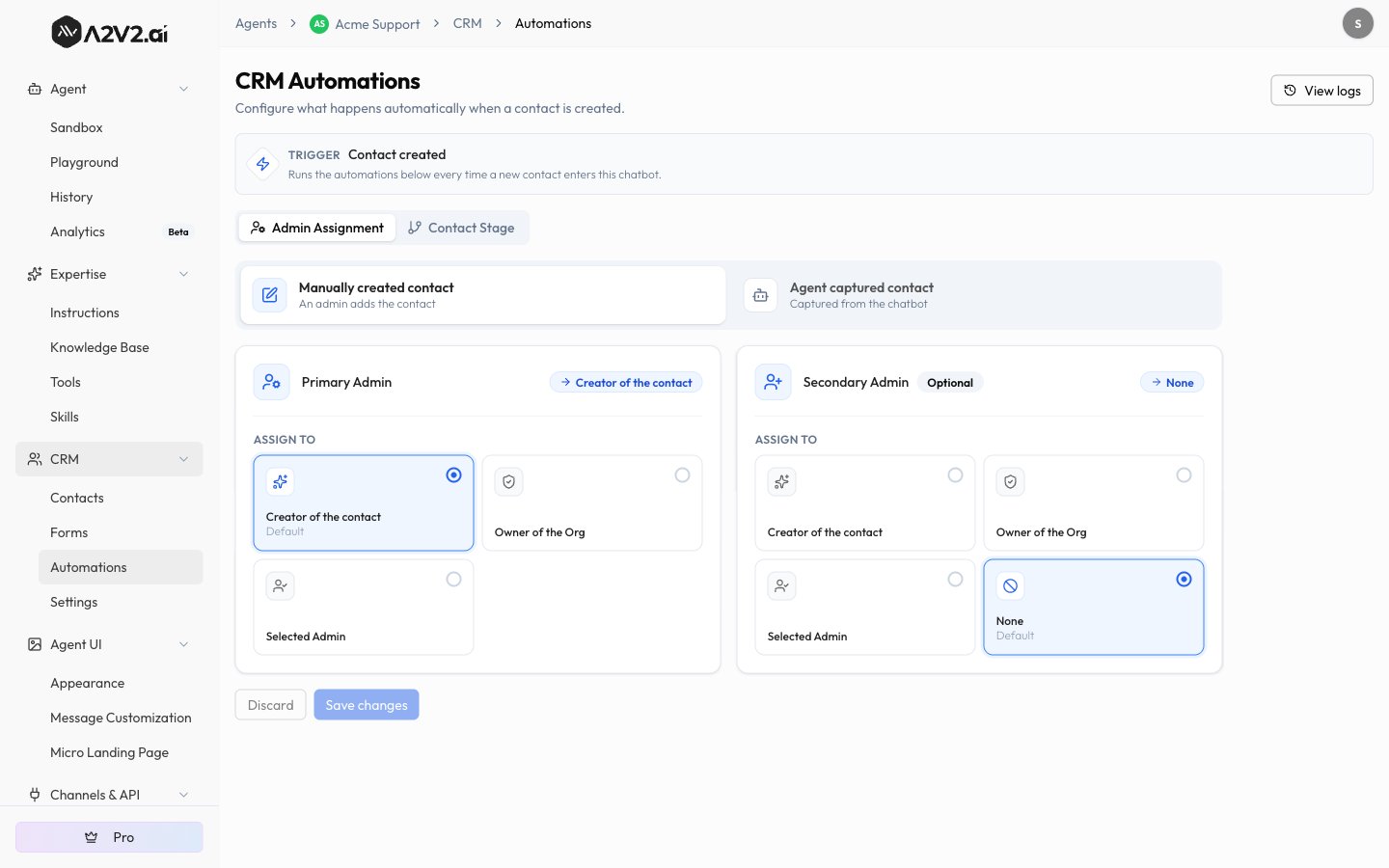Click Save changes button
The height and width of the screenshot is (868, 1389).
367,705
